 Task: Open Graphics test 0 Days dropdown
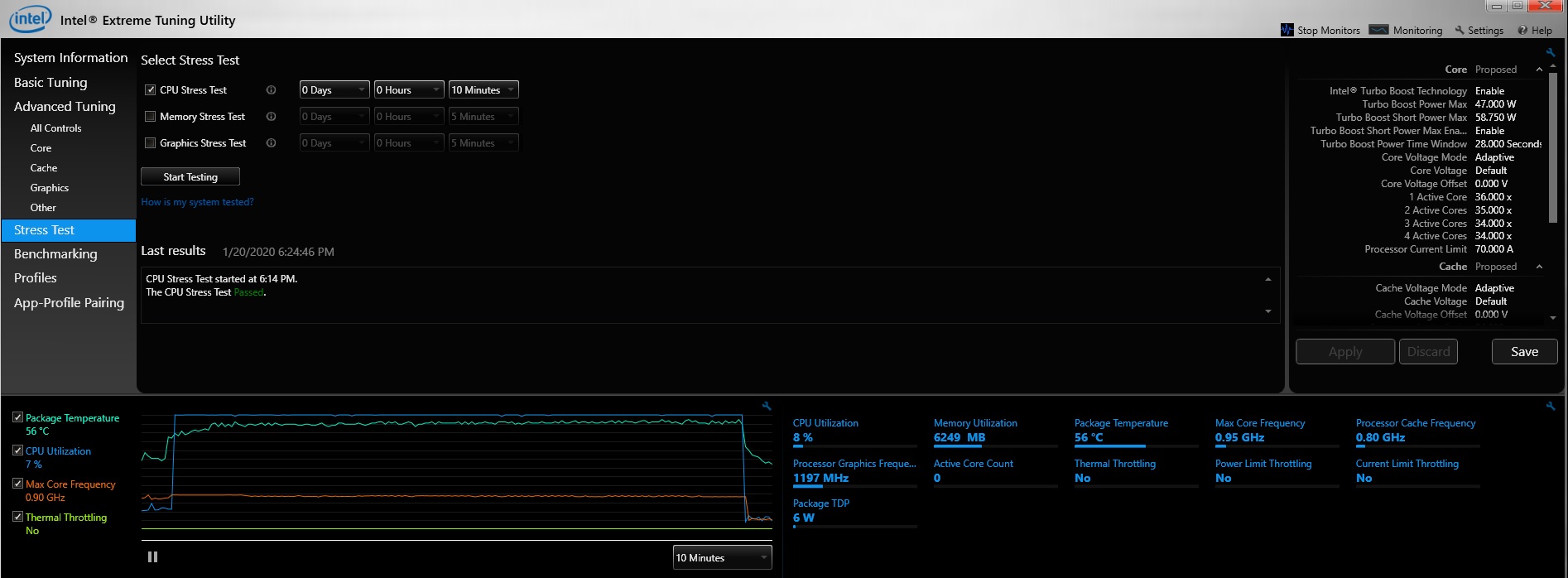tap(334, 143)
